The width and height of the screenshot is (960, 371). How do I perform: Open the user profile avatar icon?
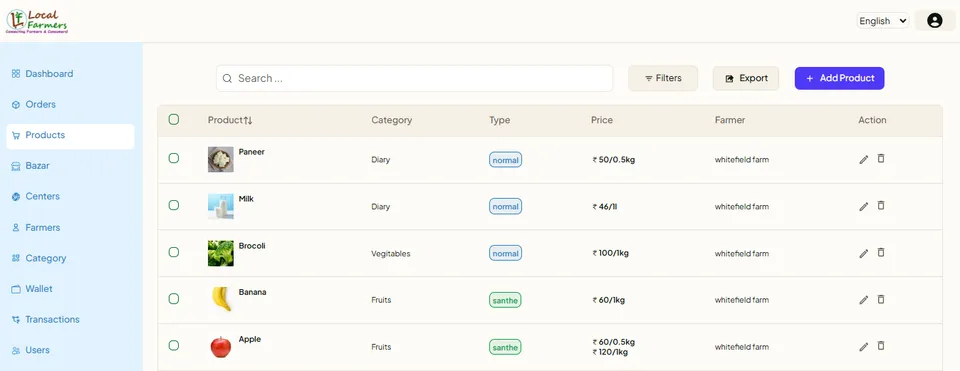934,21
